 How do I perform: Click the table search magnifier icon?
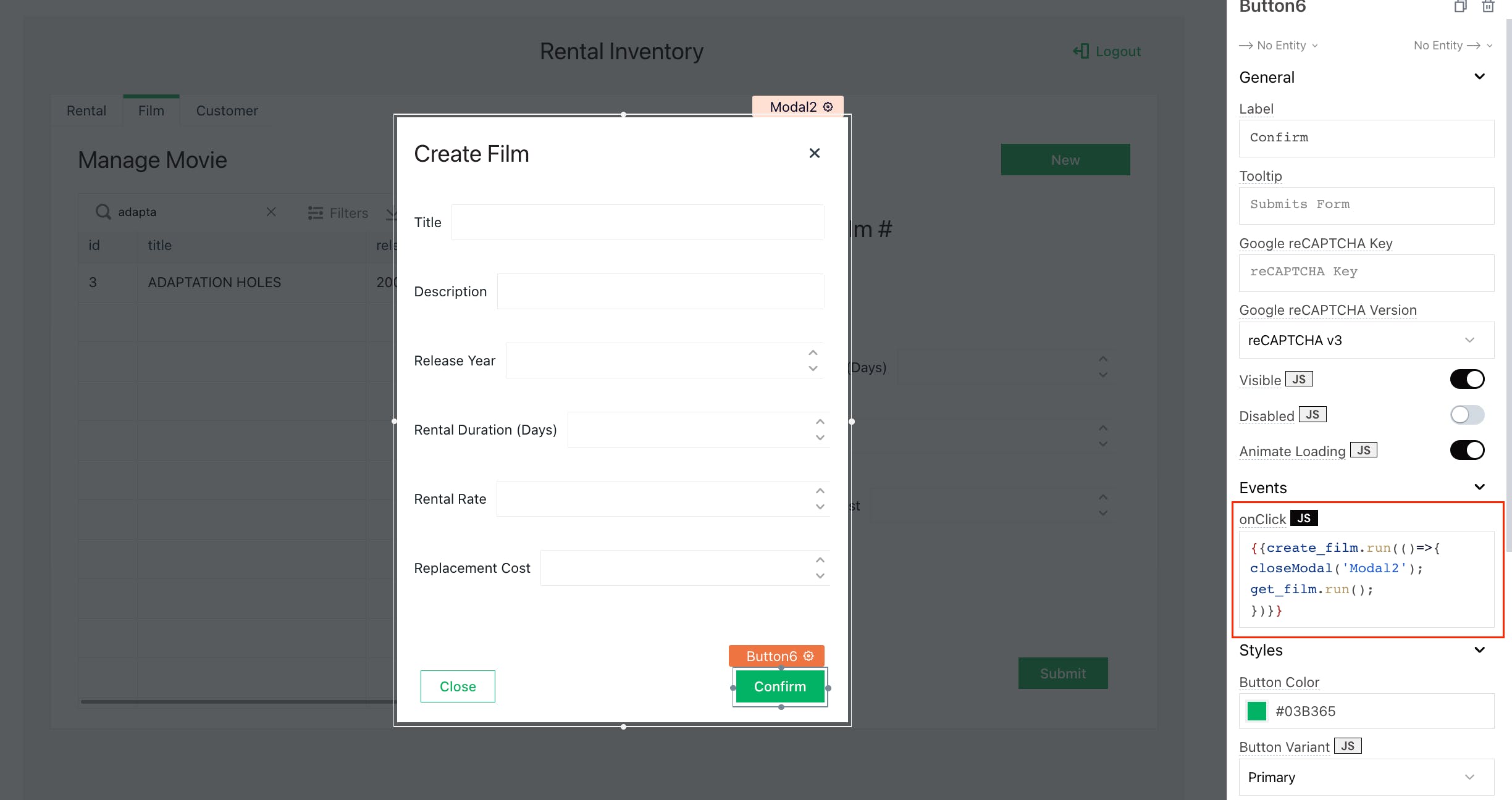click(103, 212)
